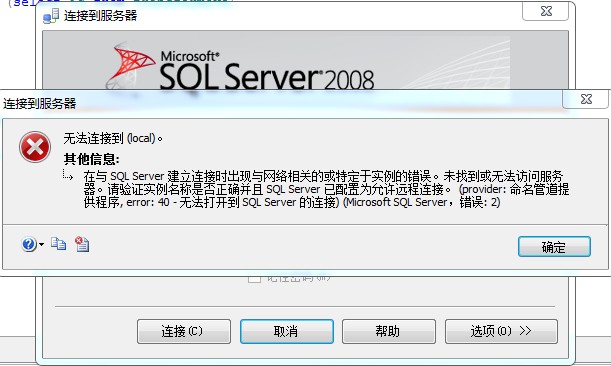Viewport: 611px width, 366px height.
Task: Close the 连接到服务器 connect window
Action: pos(546,11)
